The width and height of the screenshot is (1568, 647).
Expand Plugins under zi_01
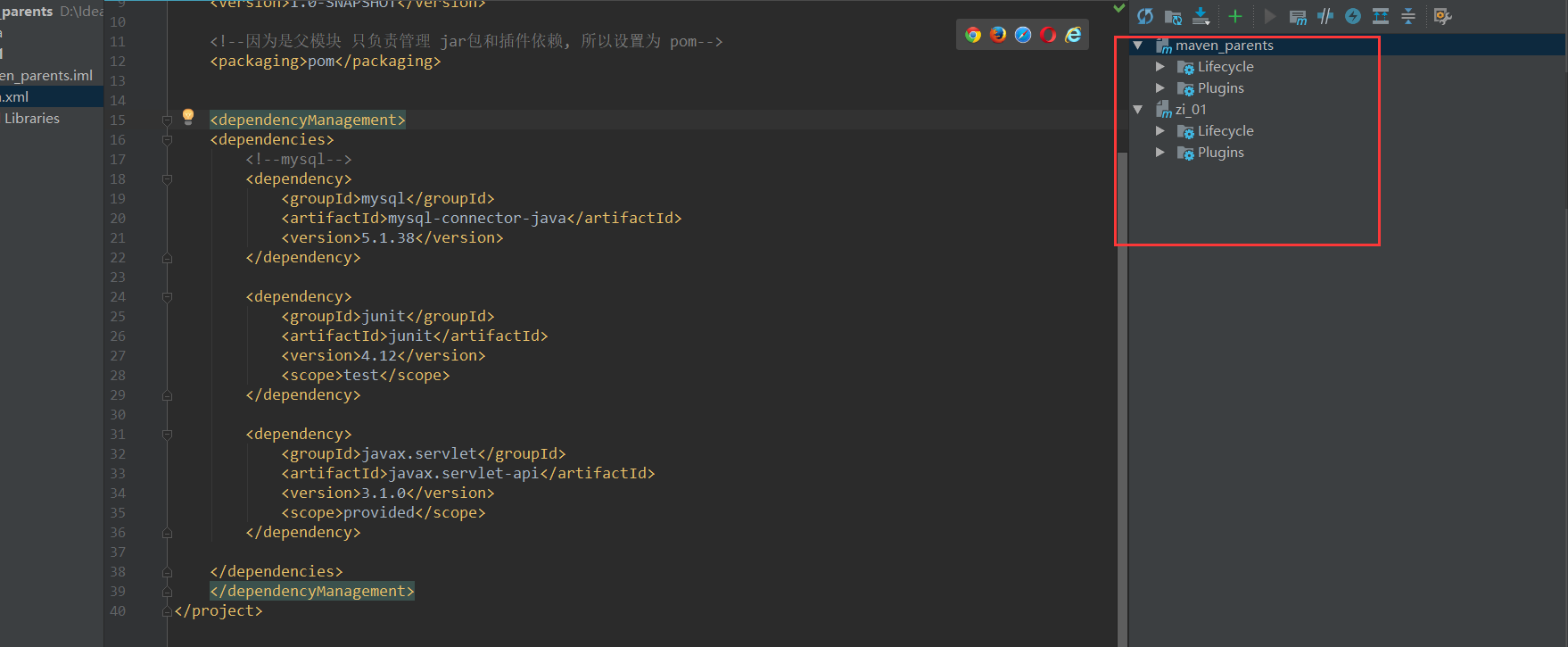[x=1159, y=153]
